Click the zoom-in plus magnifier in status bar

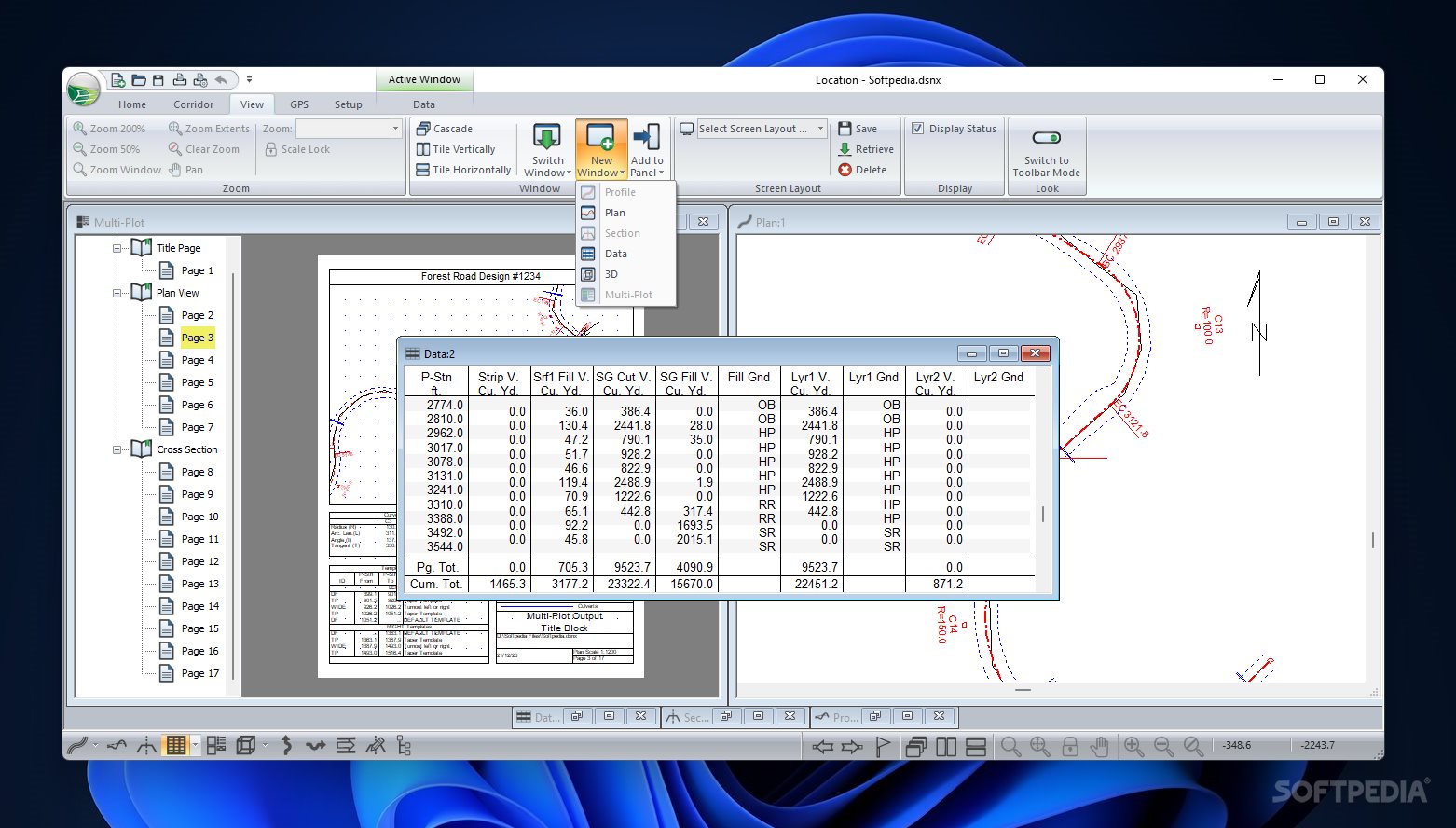(x=1133, y=746)
